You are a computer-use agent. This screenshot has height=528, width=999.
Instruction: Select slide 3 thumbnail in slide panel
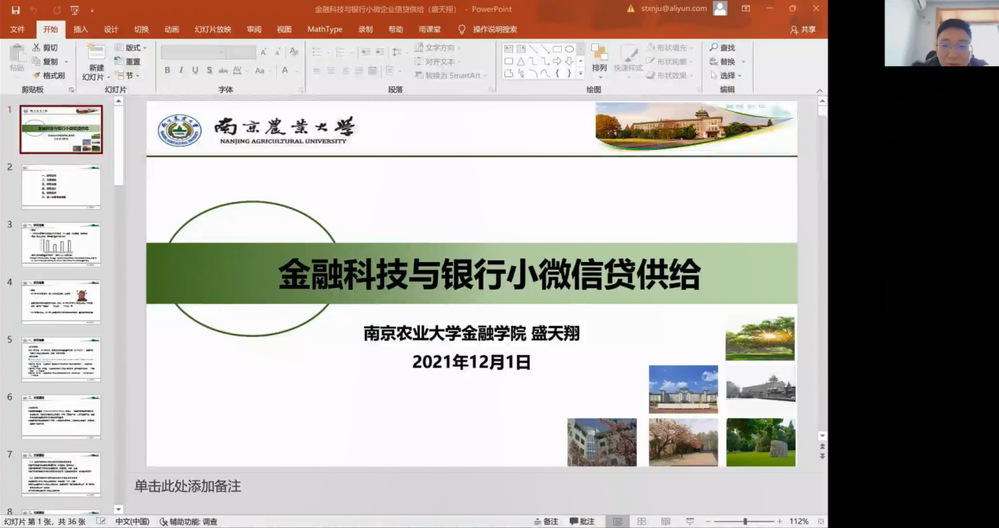(61, 243)
